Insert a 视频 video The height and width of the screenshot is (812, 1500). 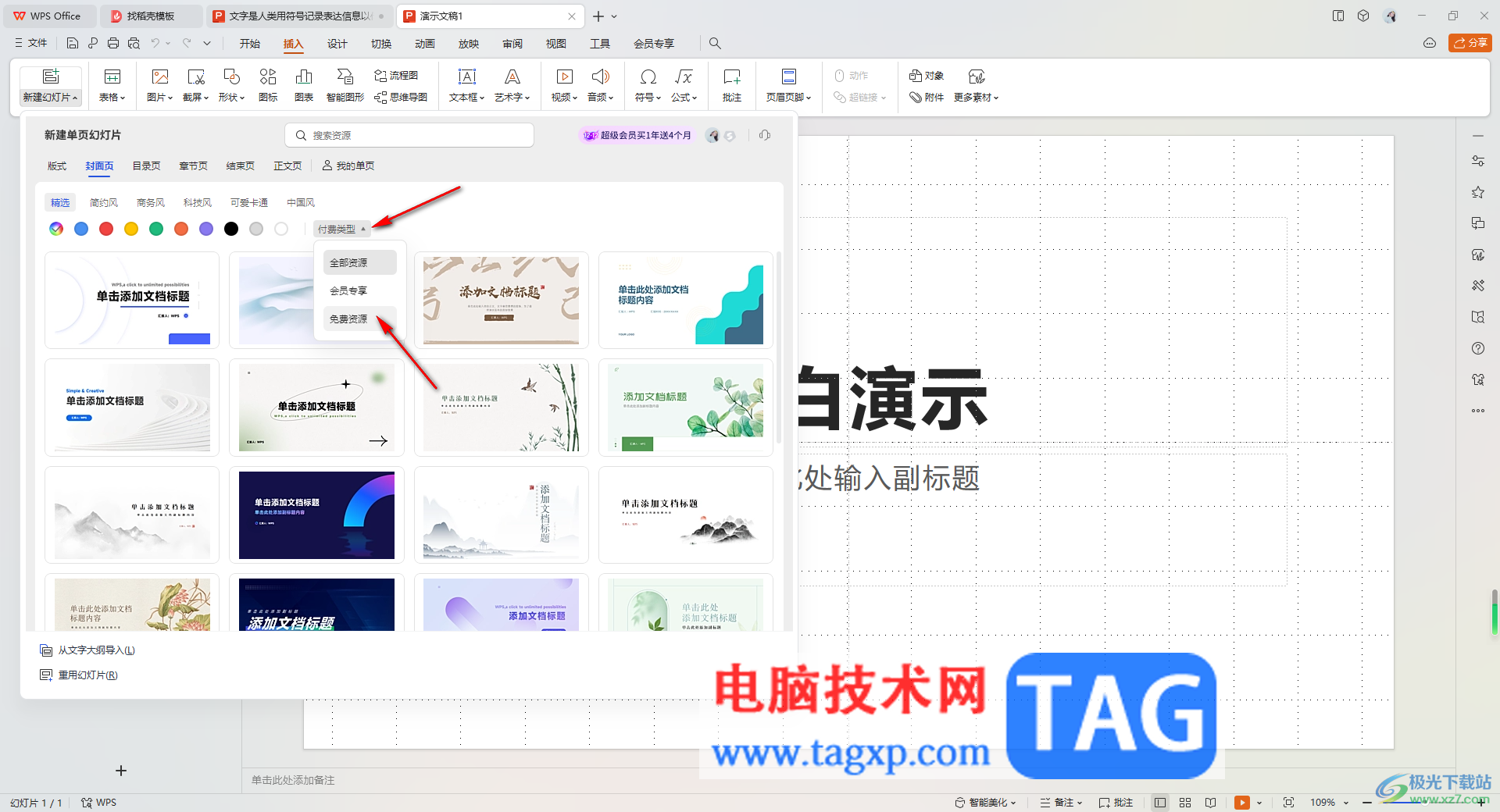(x=564, y=85)
